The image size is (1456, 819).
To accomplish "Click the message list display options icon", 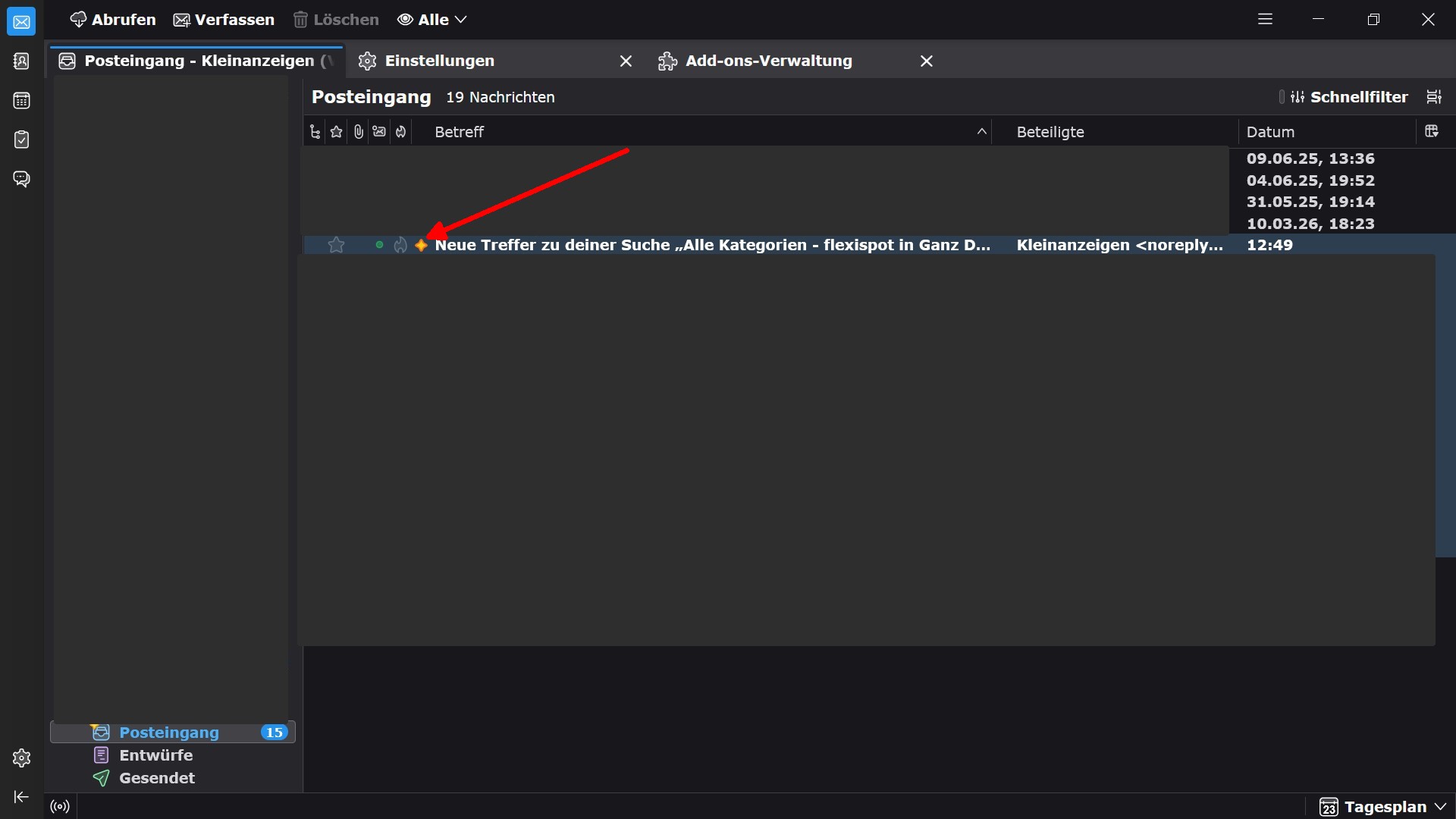I will 1433,97.
